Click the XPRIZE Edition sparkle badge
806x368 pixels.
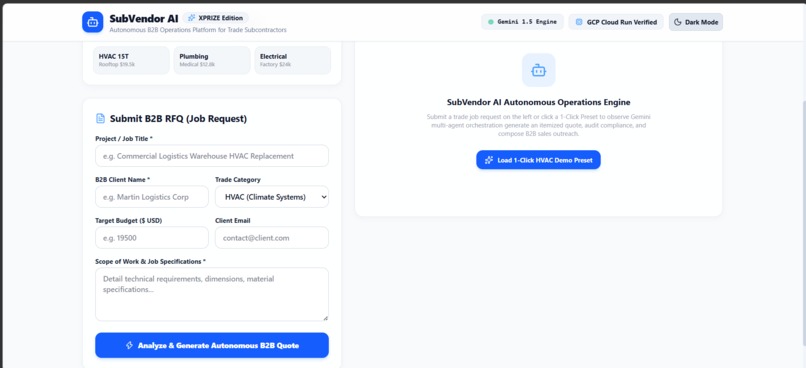click(215, 18)
